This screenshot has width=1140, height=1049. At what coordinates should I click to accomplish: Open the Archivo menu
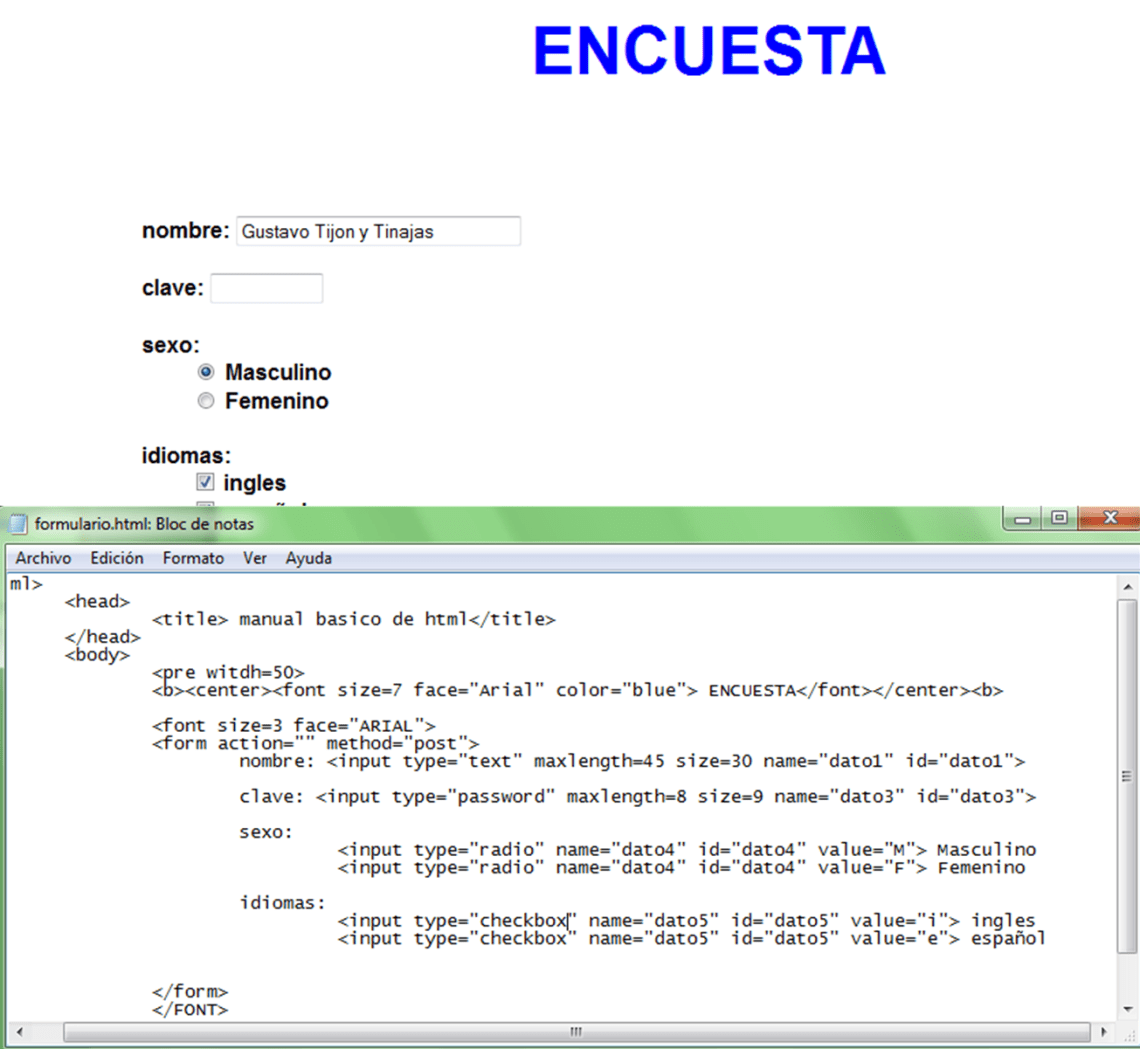pyautogui.click(x=43, y=558)
